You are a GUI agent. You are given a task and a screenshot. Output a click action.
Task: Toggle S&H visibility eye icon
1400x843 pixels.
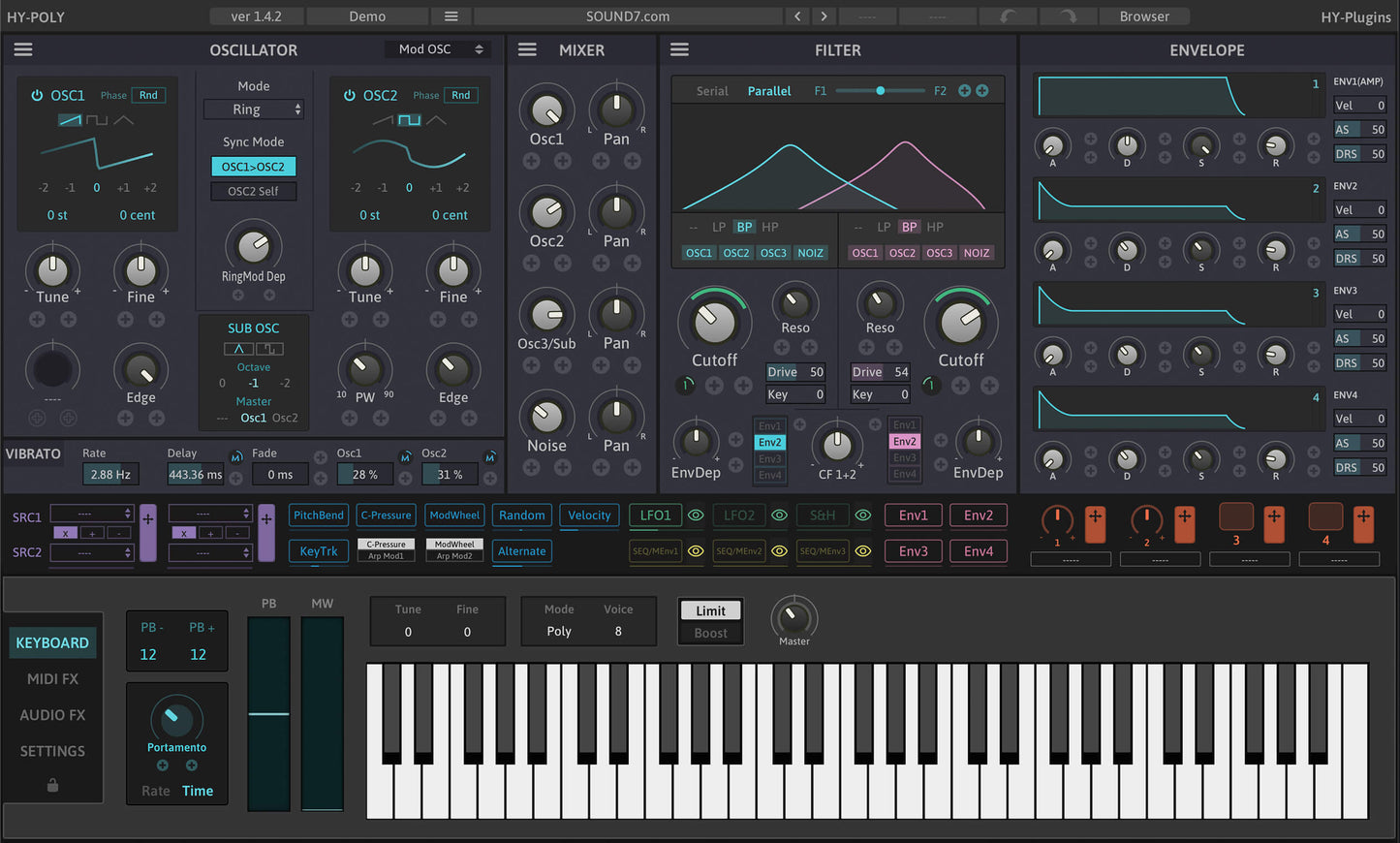click(x=862, y=515)
